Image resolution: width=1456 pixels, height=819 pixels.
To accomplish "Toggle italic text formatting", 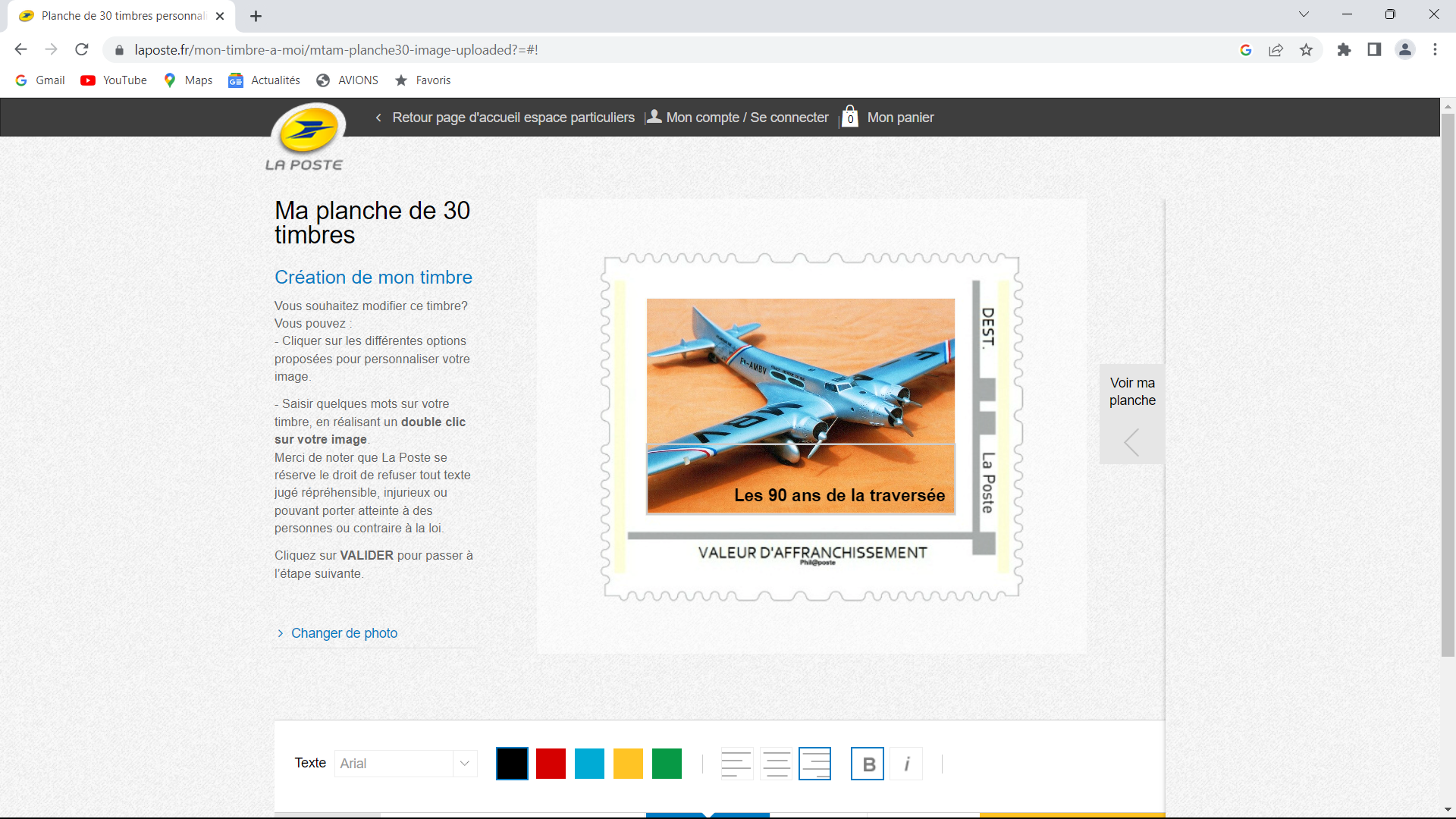I will click(906, 764).
